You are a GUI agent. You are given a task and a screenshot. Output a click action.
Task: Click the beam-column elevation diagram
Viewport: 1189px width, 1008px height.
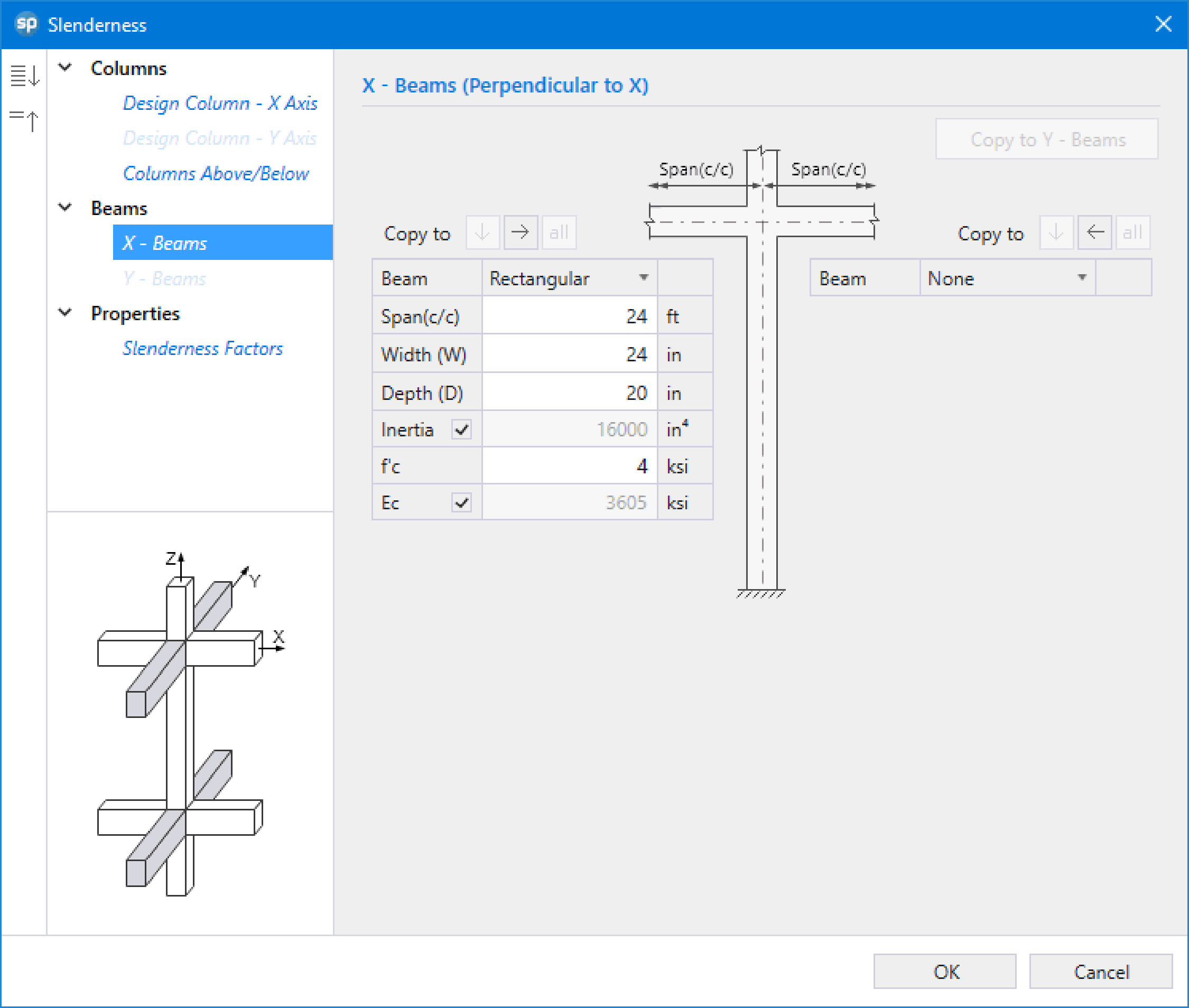pyautogui.click(x=762, y=371)
